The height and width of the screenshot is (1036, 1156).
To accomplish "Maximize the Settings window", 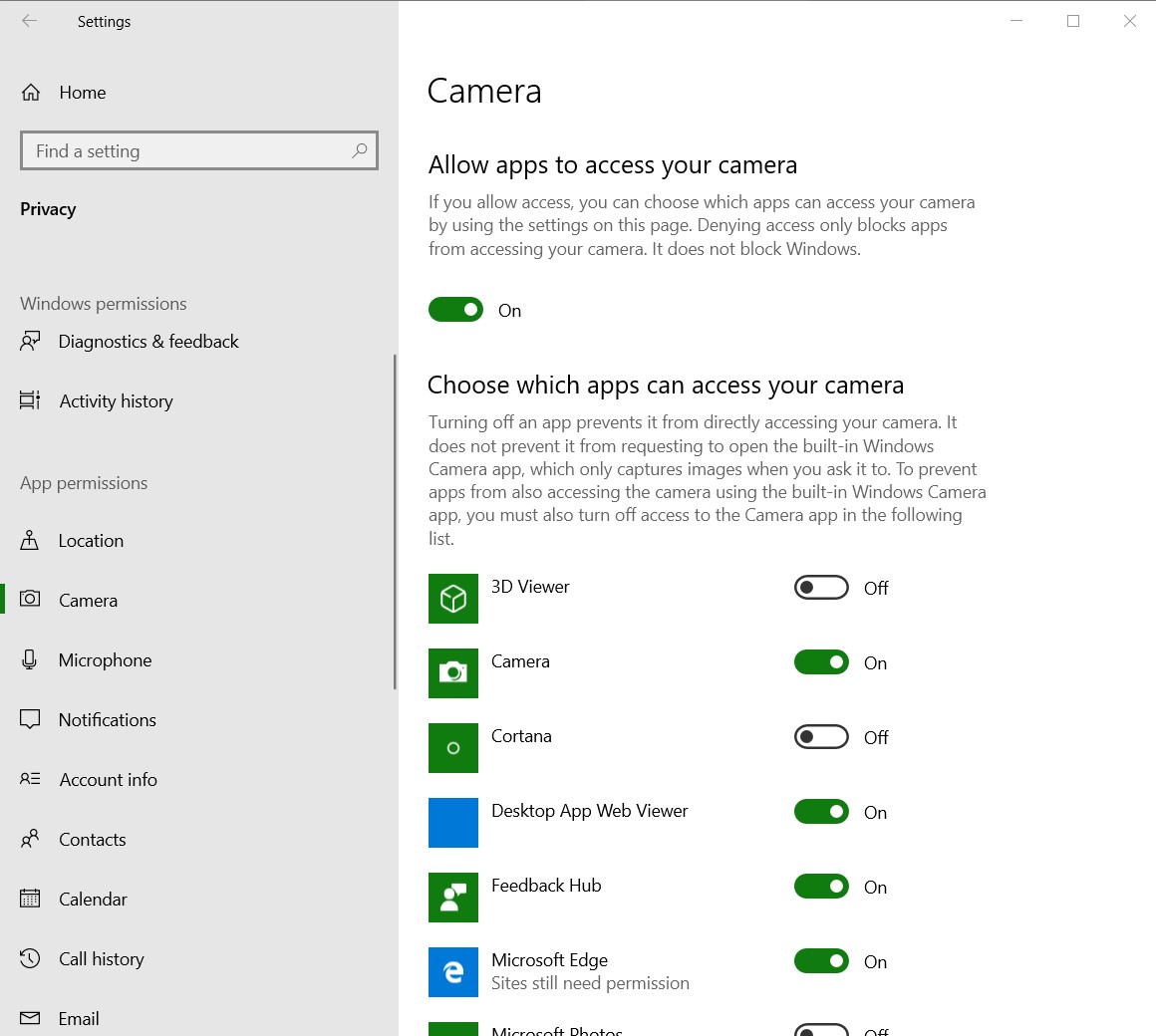I will pyautogui.click(x=1073, y=21).
